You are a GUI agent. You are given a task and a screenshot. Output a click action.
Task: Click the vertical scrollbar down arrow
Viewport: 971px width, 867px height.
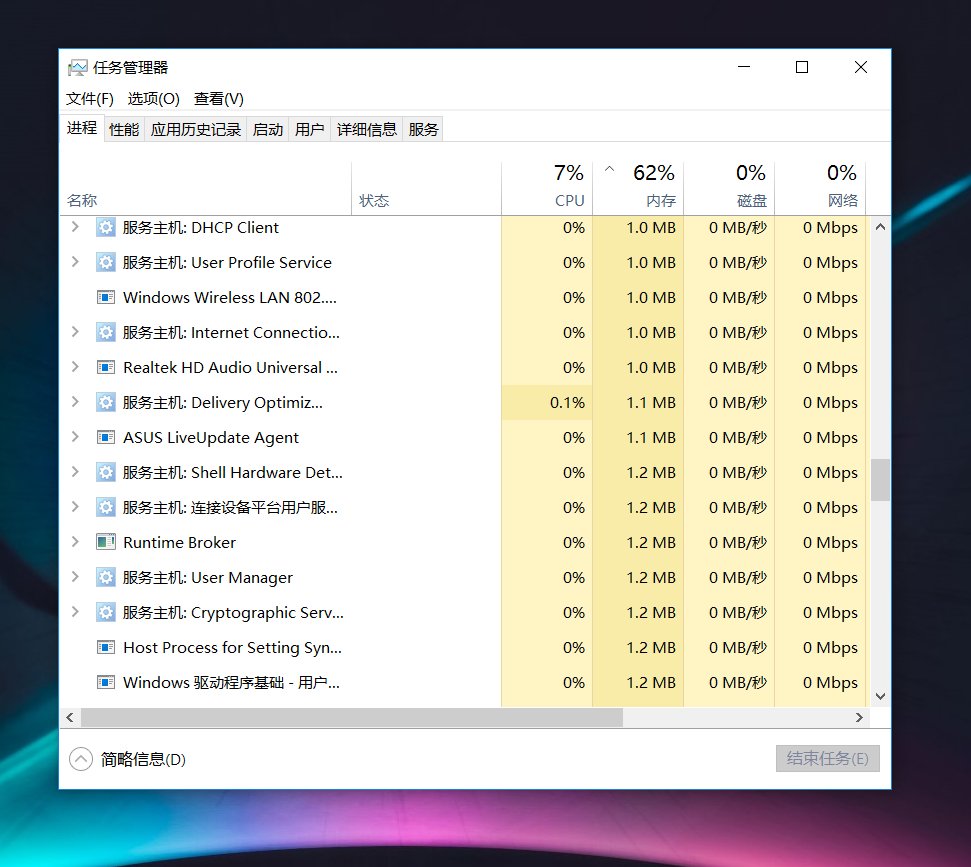[x=880, y=697]
